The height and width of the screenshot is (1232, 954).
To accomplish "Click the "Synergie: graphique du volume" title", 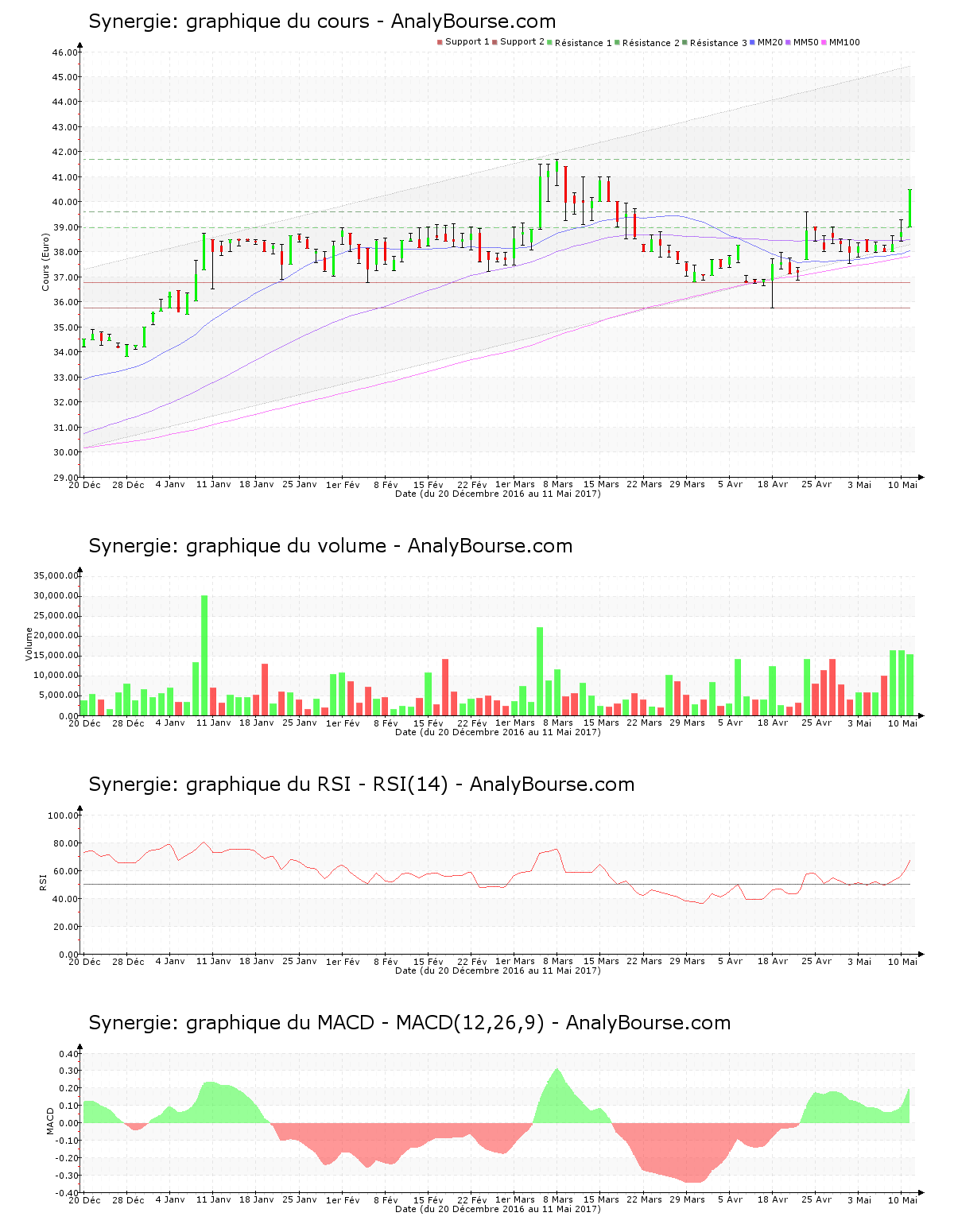I will click(x=237, y=546).
